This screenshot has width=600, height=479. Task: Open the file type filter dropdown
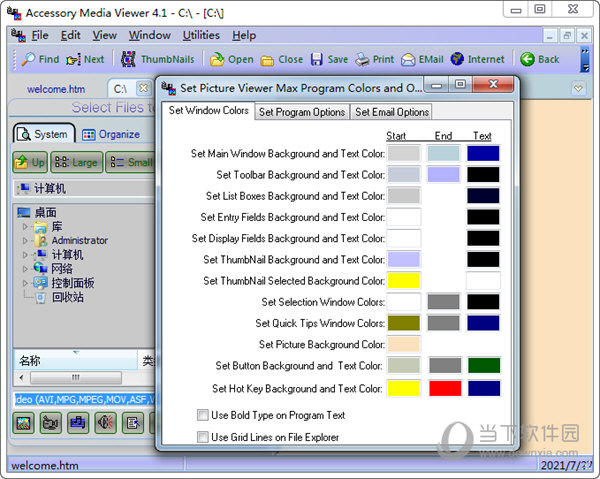[x=84, y=400]
